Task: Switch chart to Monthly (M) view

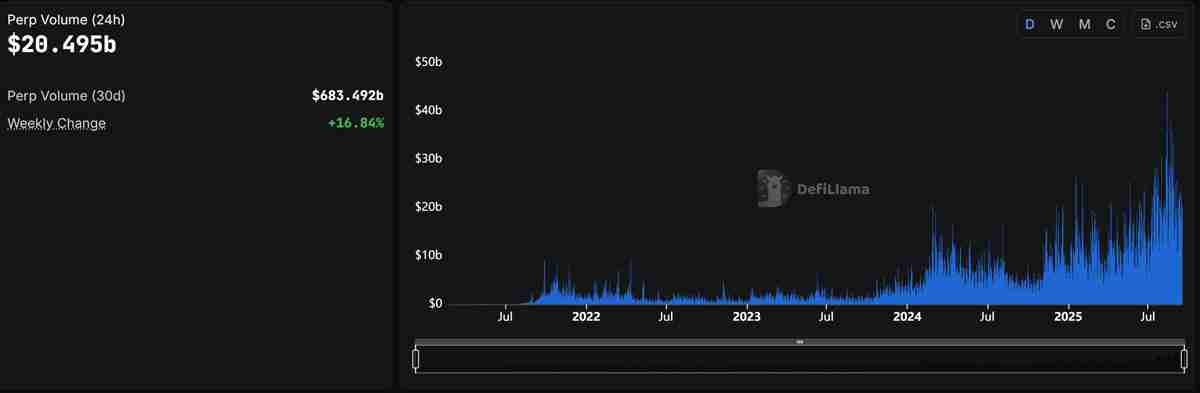Action: click(1084, 24)
